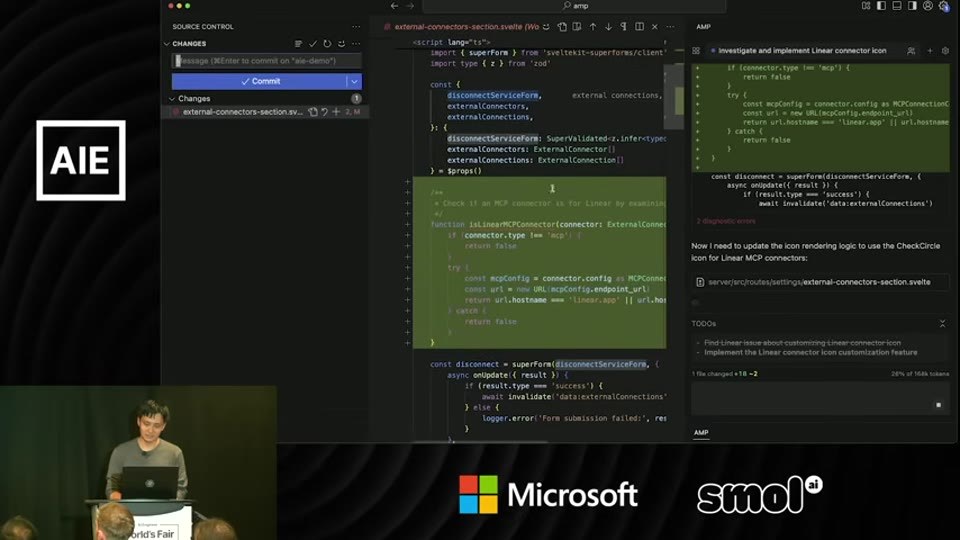Viewport: 960px width, 540px height.
Task: Open Manage gear icon in title bar
Action: tap(943, 6)
